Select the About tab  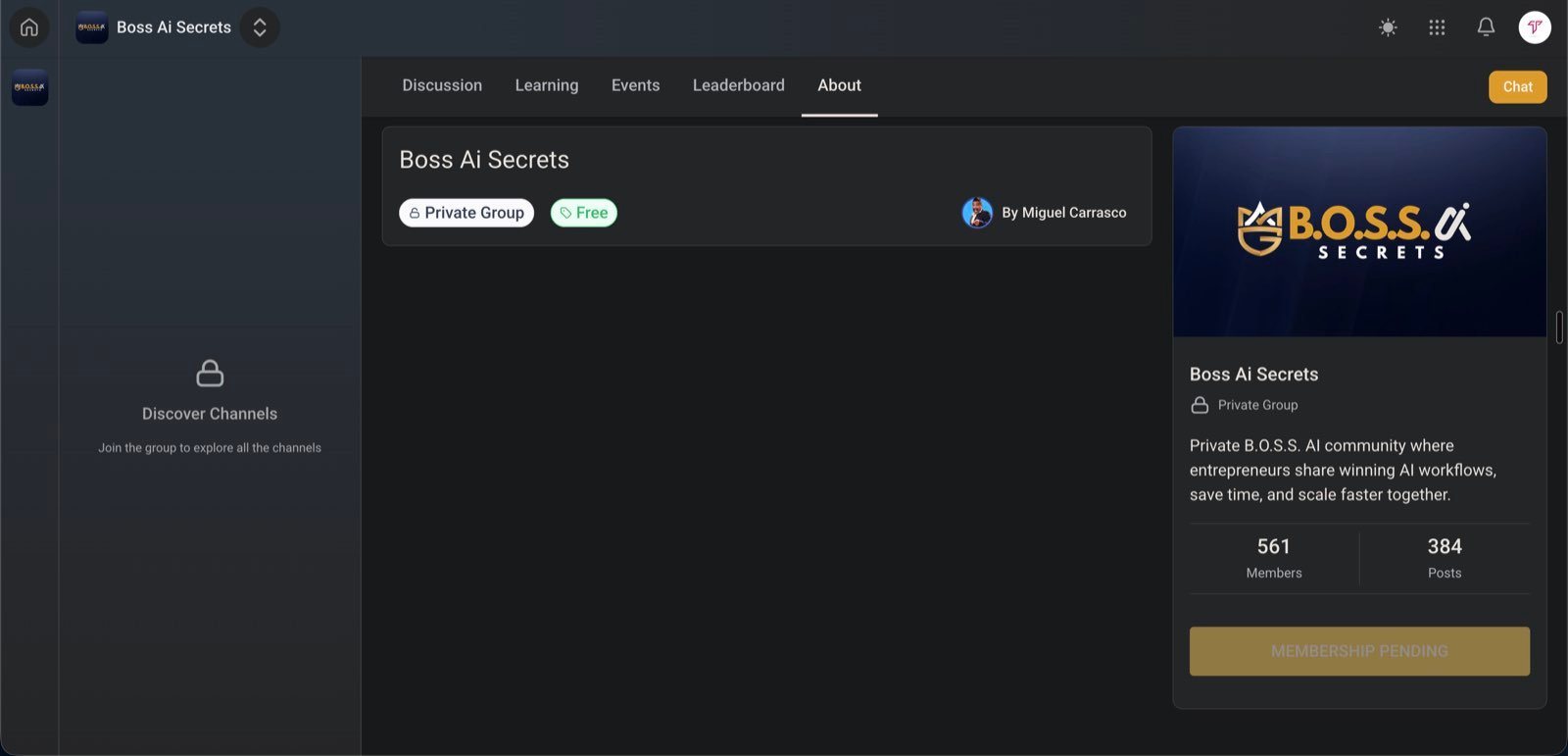tap(840, 85)
